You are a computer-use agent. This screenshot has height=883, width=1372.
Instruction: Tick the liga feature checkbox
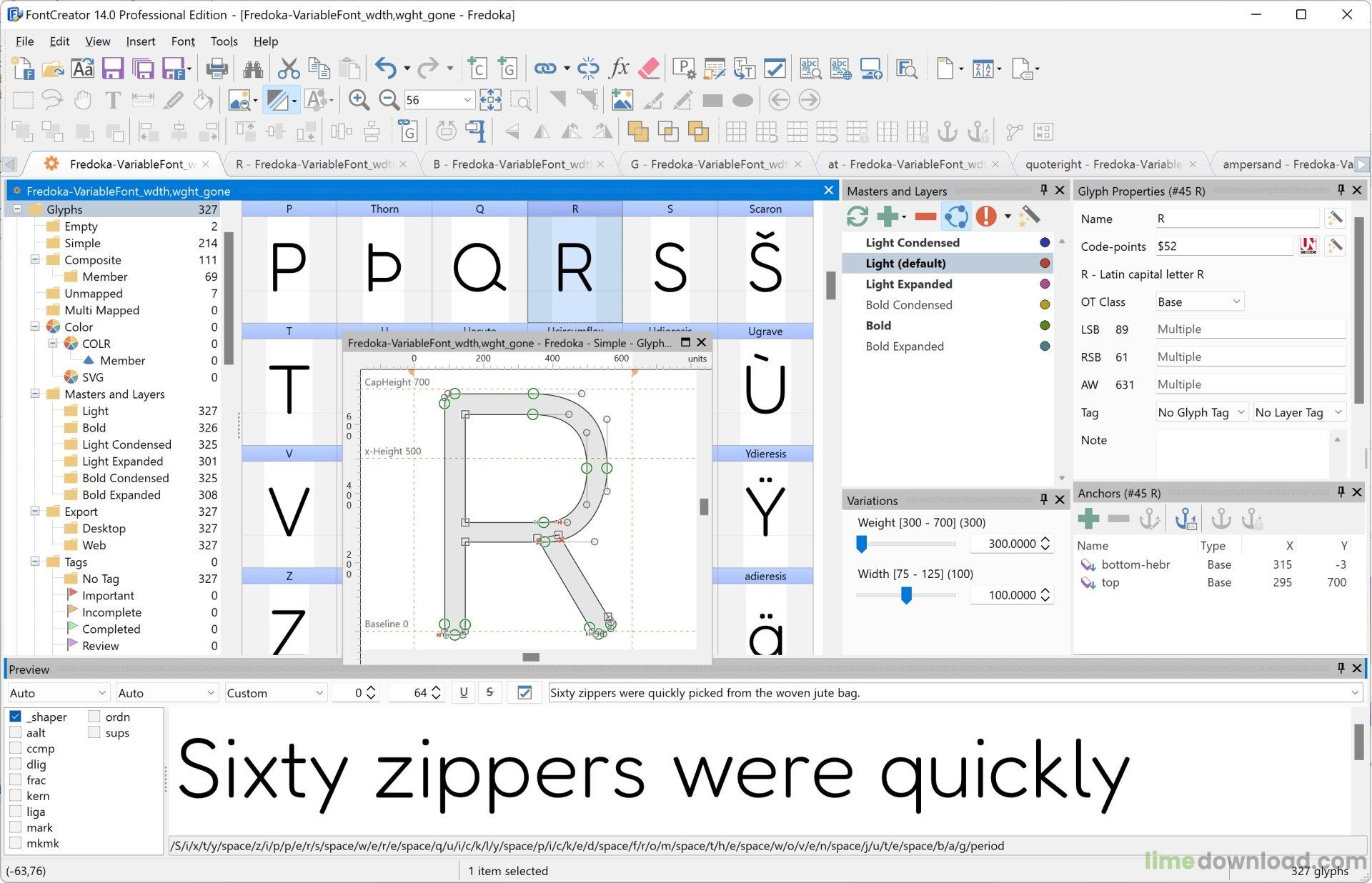coord(15,812)
